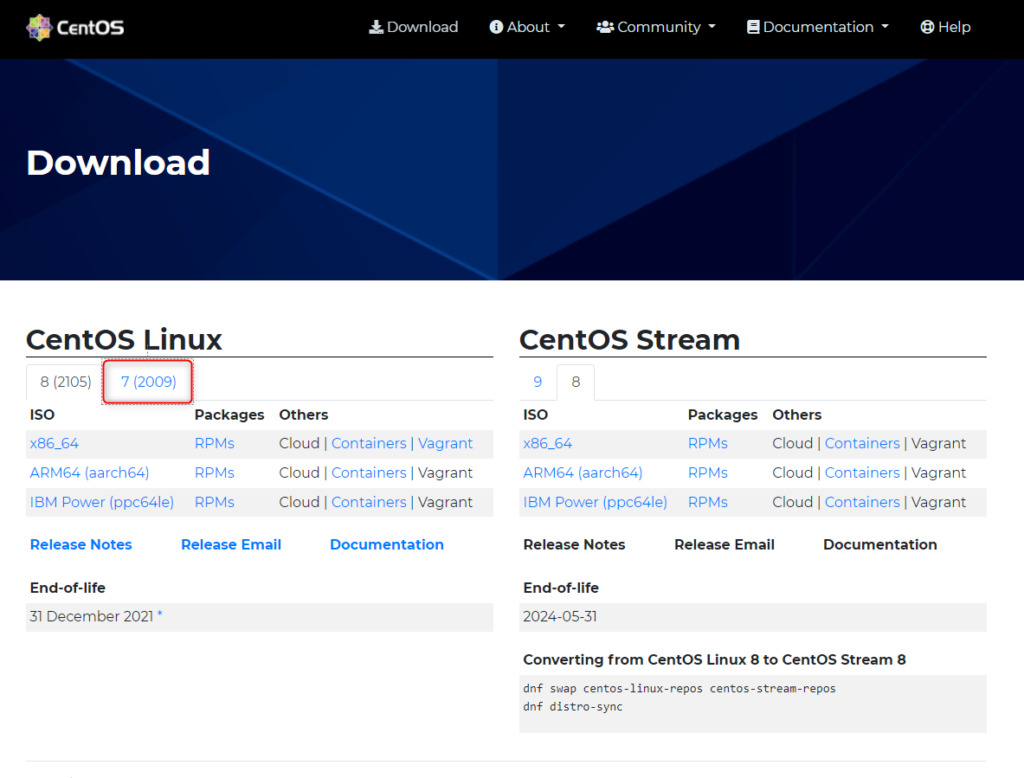Open CentOS Linux Release Notes link
1024x778 pixels.
click(x=81, y=544)
